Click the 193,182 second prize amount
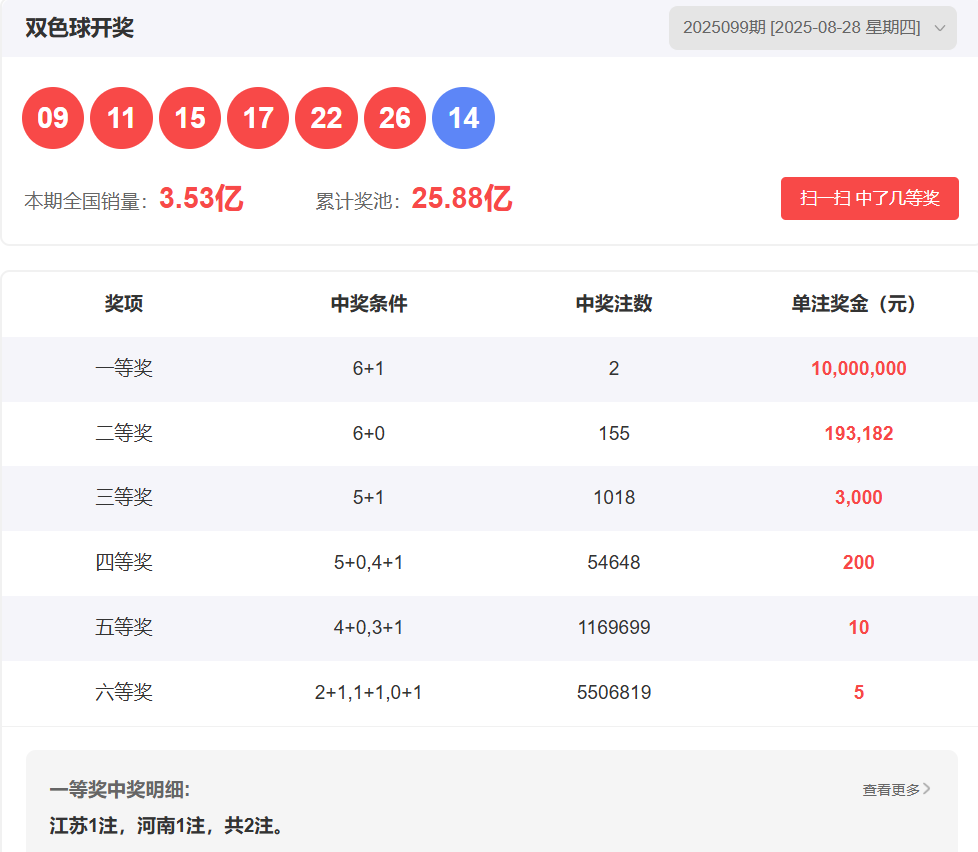This screenshot has height=852, width=978. [858, 434]
